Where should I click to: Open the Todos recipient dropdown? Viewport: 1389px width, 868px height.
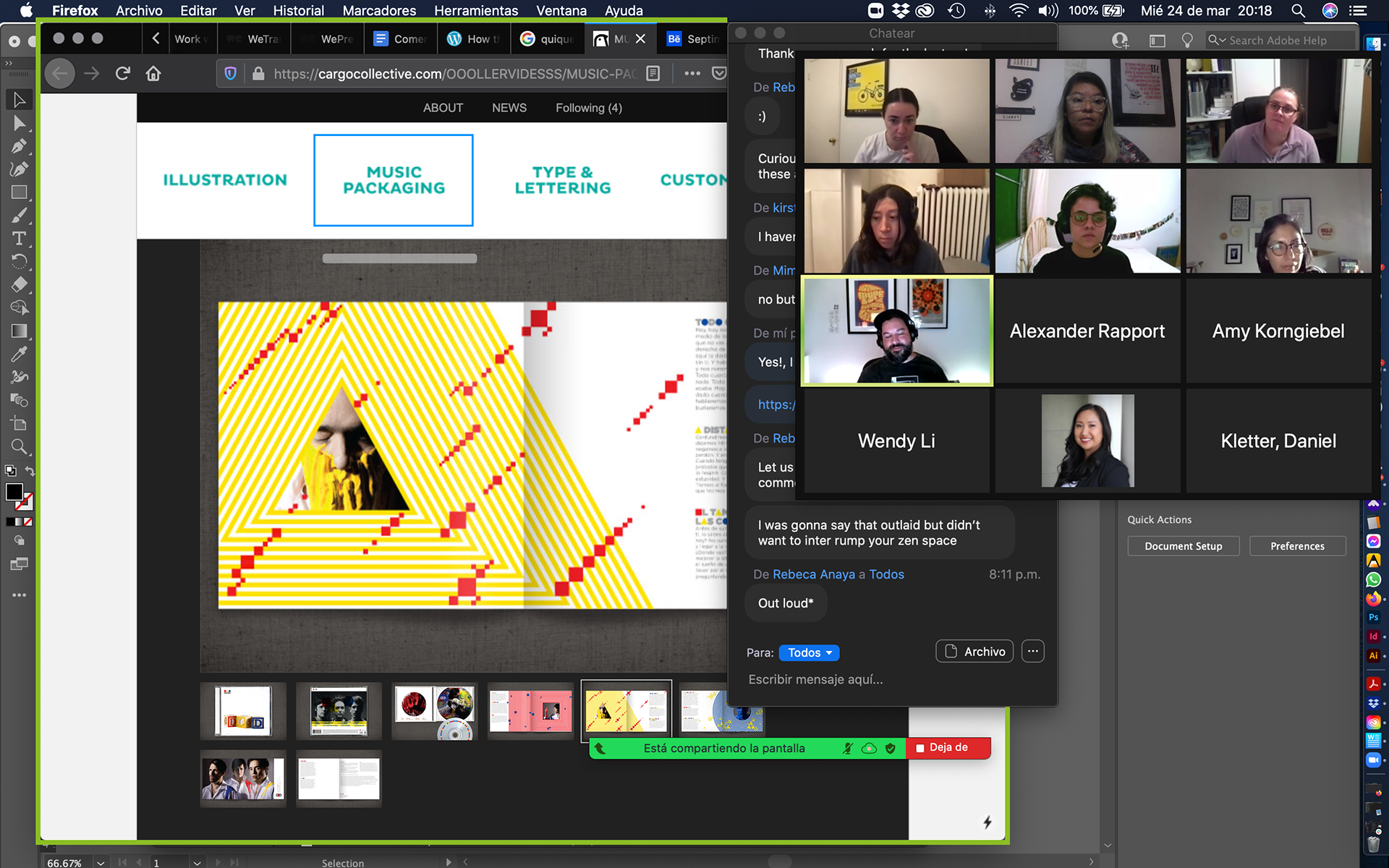(x=809, y=652)
